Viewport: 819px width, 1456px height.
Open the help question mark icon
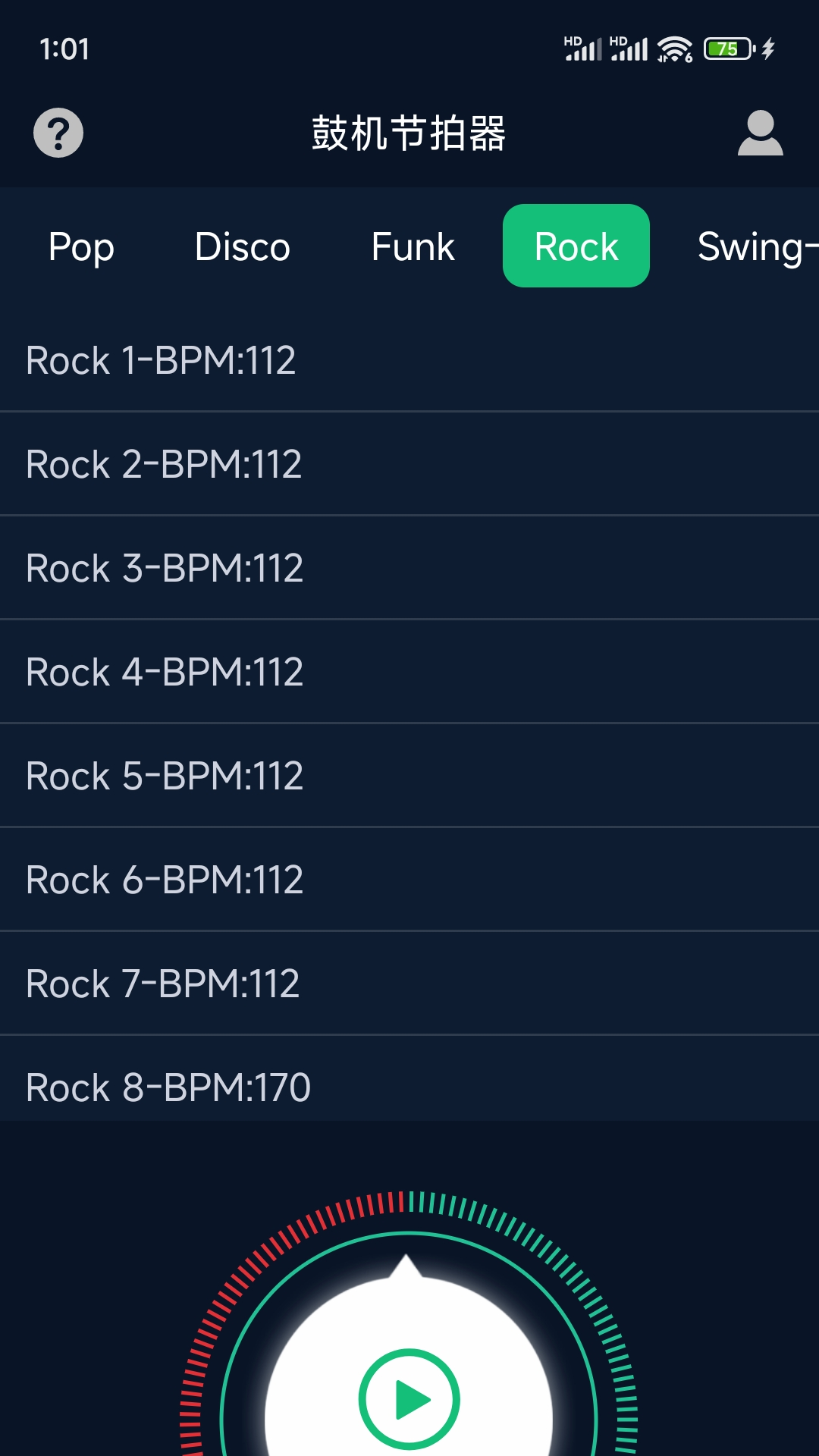pos(58,133)
